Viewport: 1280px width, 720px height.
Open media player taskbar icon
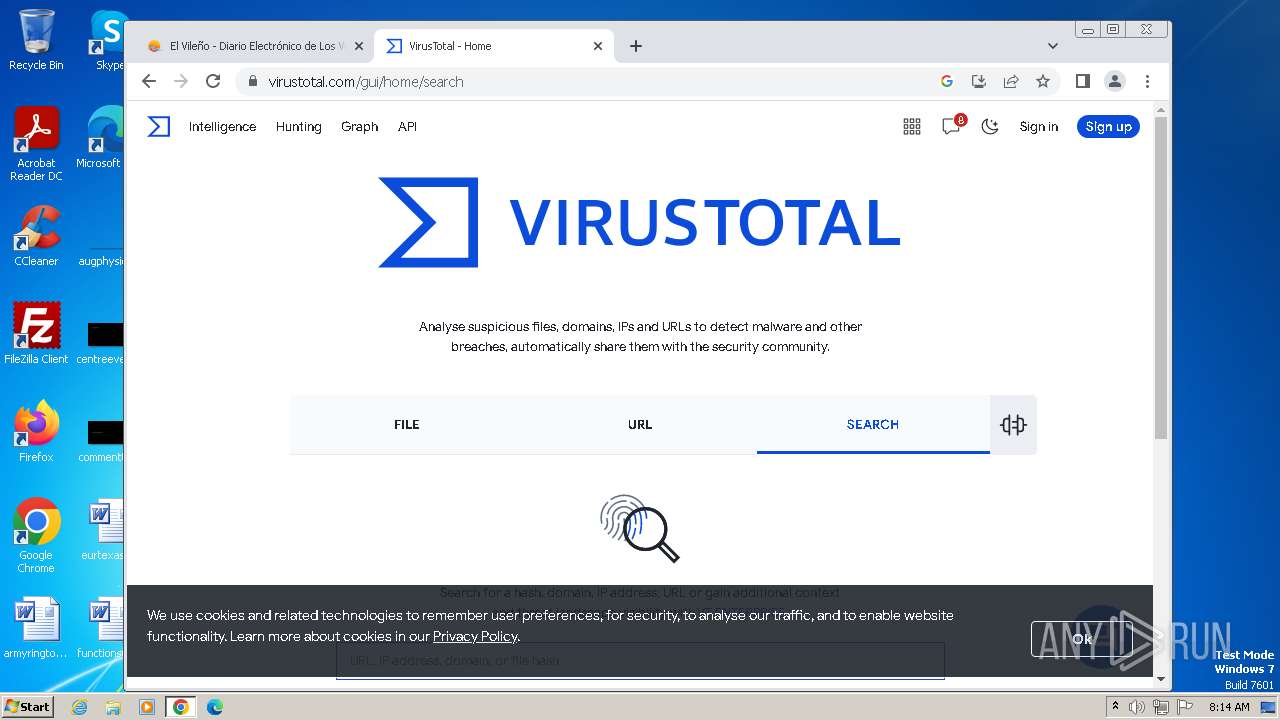tap(147, 707)
